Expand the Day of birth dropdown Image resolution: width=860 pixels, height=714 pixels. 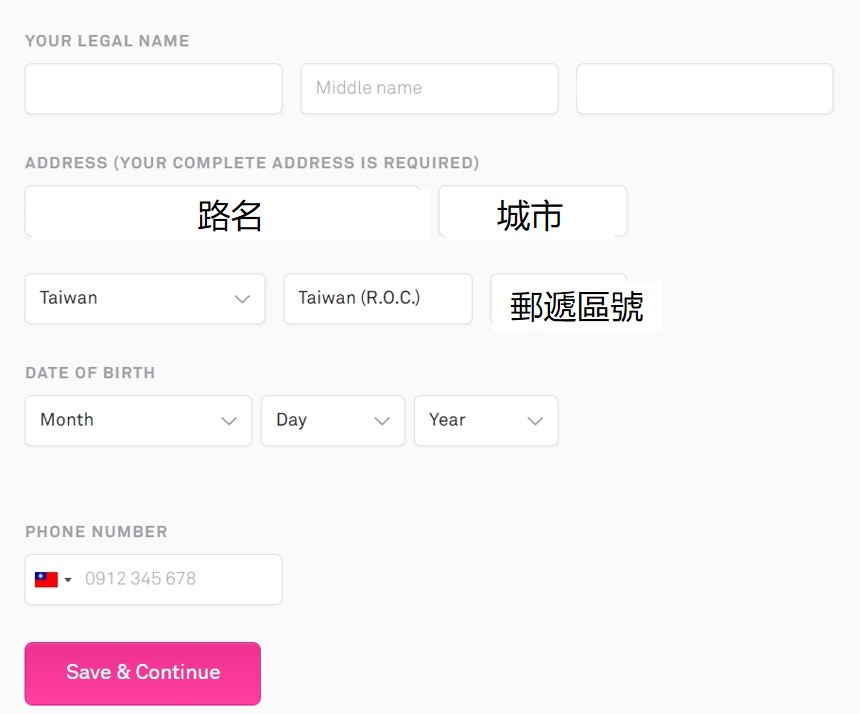coord(333,421)
